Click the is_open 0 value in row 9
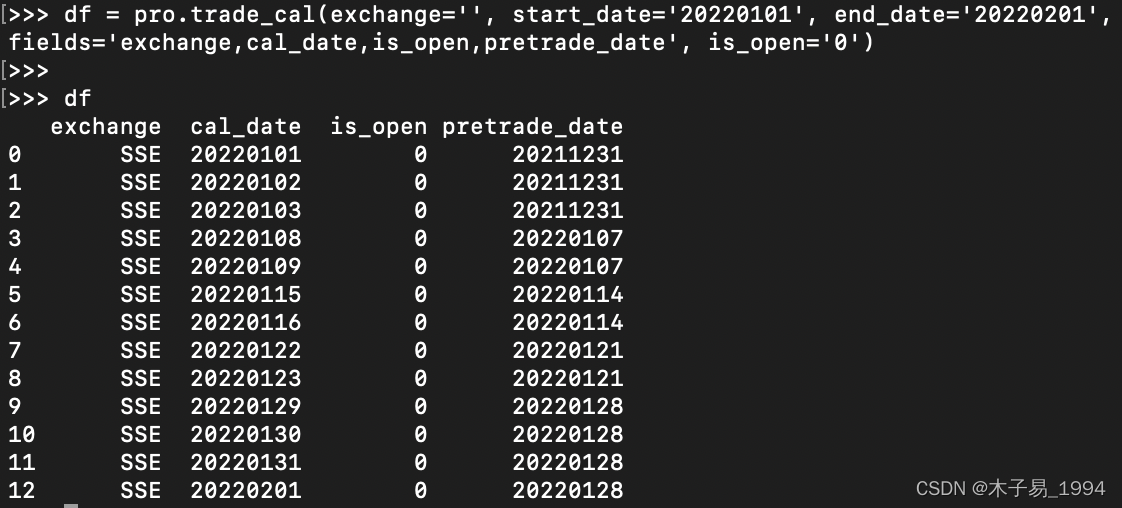Screen dimensions: 1122x508 click(420, 406)
